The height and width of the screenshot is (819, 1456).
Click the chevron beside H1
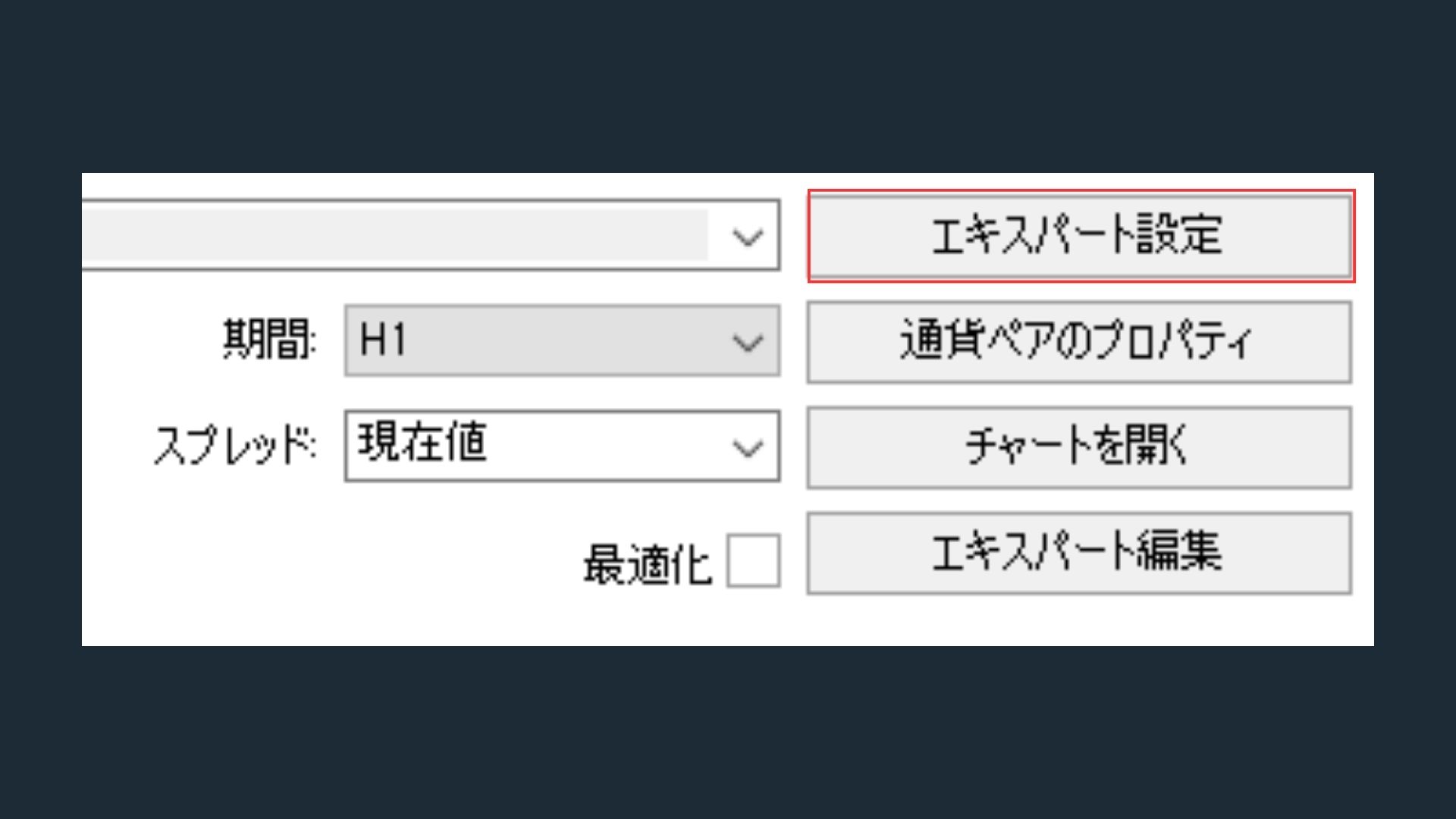tap(748, 343)
